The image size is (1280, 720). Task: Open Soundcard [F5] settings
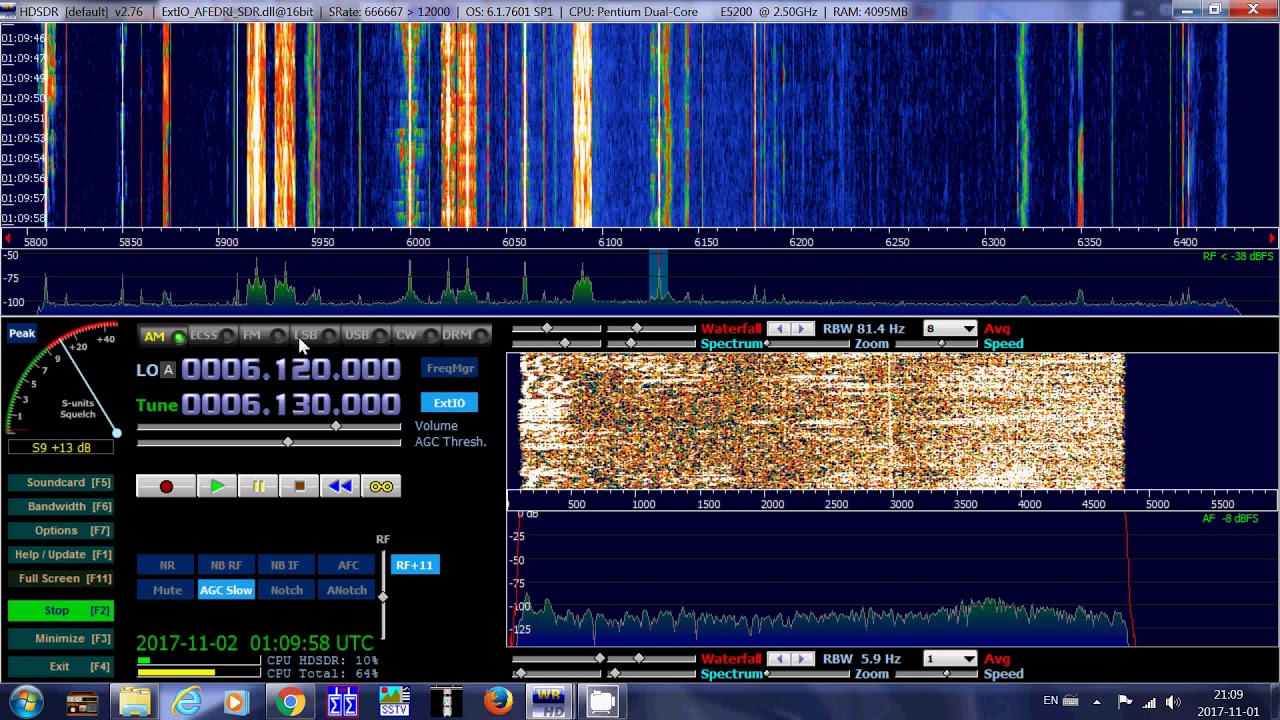60,483
